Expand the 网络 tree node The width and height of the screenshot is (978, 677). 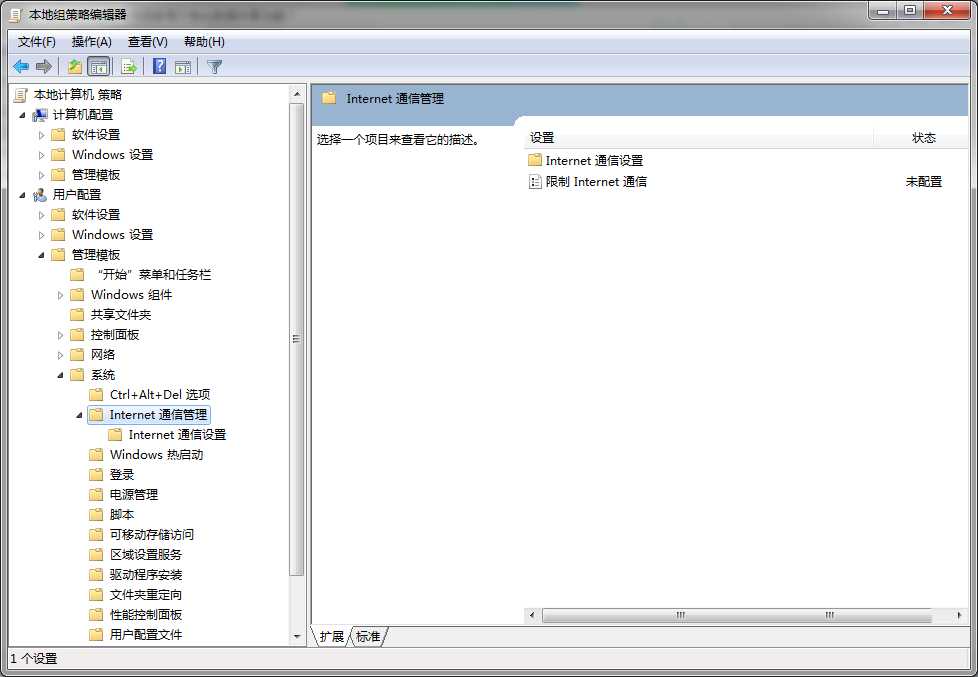[60, 354]
